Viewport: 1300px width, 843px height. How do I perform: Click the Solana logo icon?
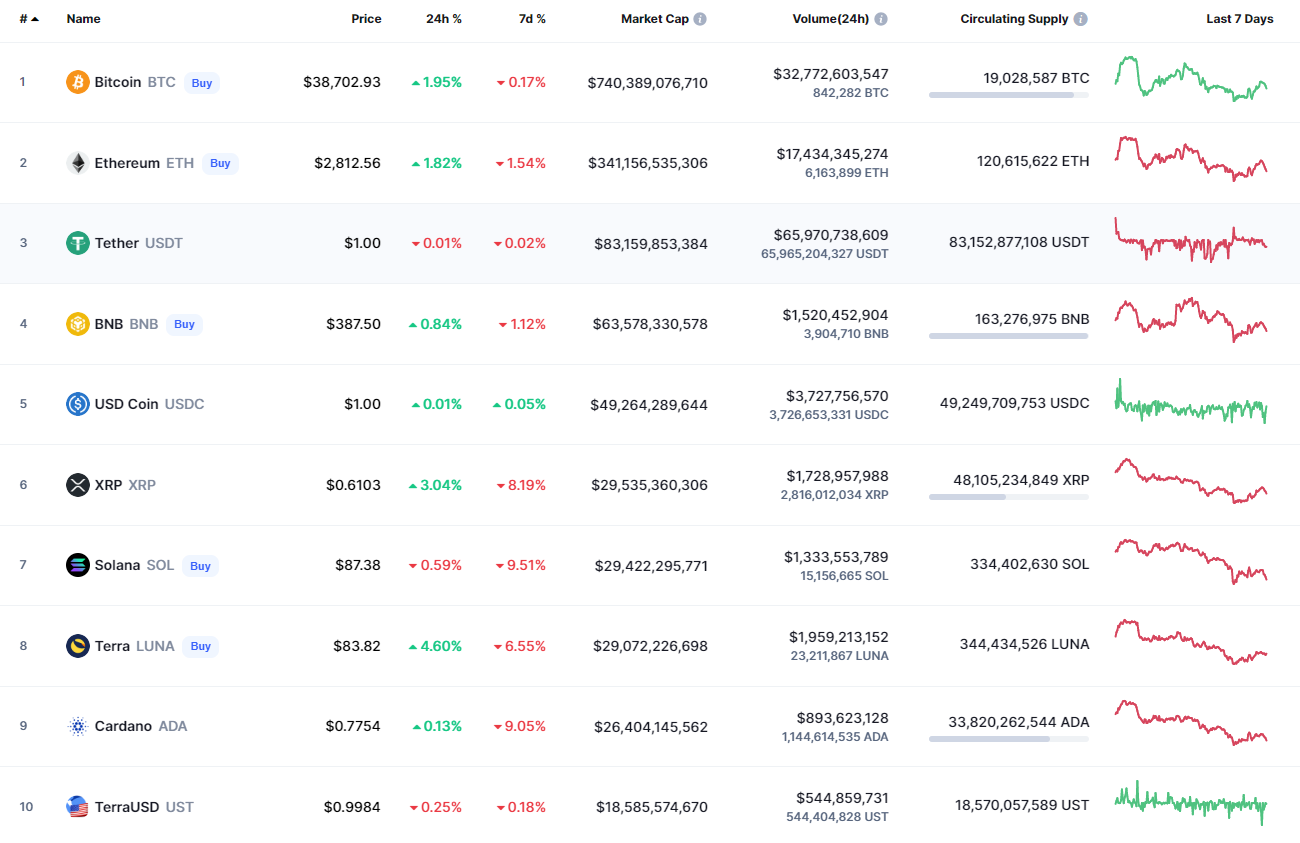(78, 565)
